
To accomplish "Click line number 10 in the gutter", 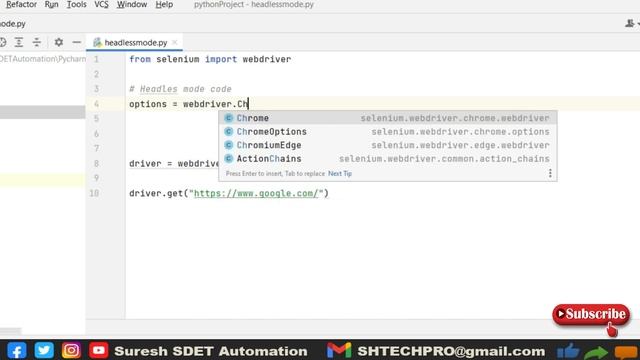I will tap(94, 193).
